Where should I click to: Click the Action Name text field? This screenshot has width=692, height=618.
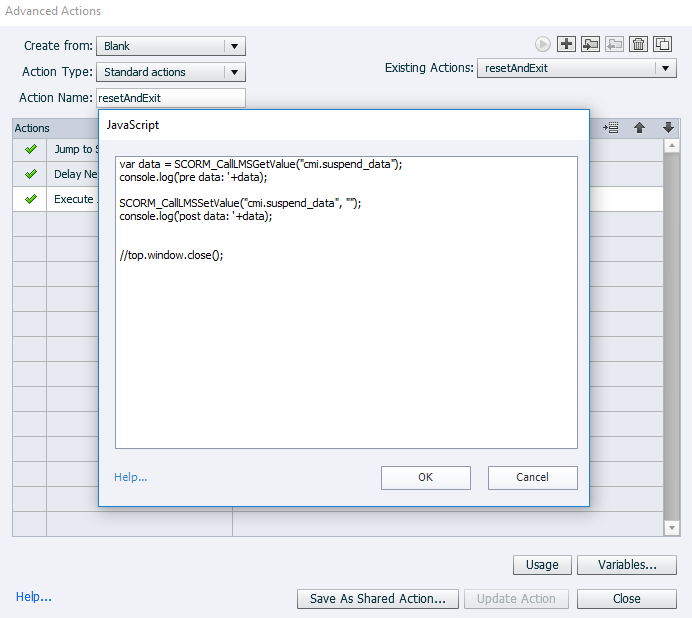point(170,98)
